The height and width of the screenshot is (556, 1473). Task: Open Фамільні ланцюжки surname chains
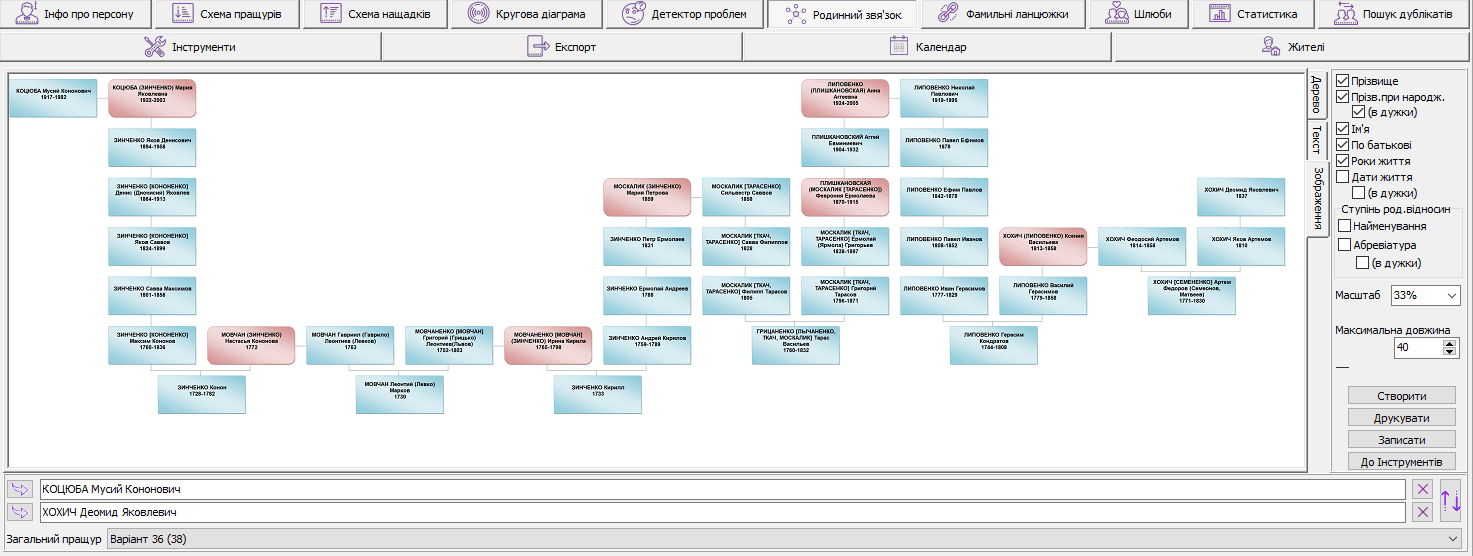click(x=1003, y=14)
